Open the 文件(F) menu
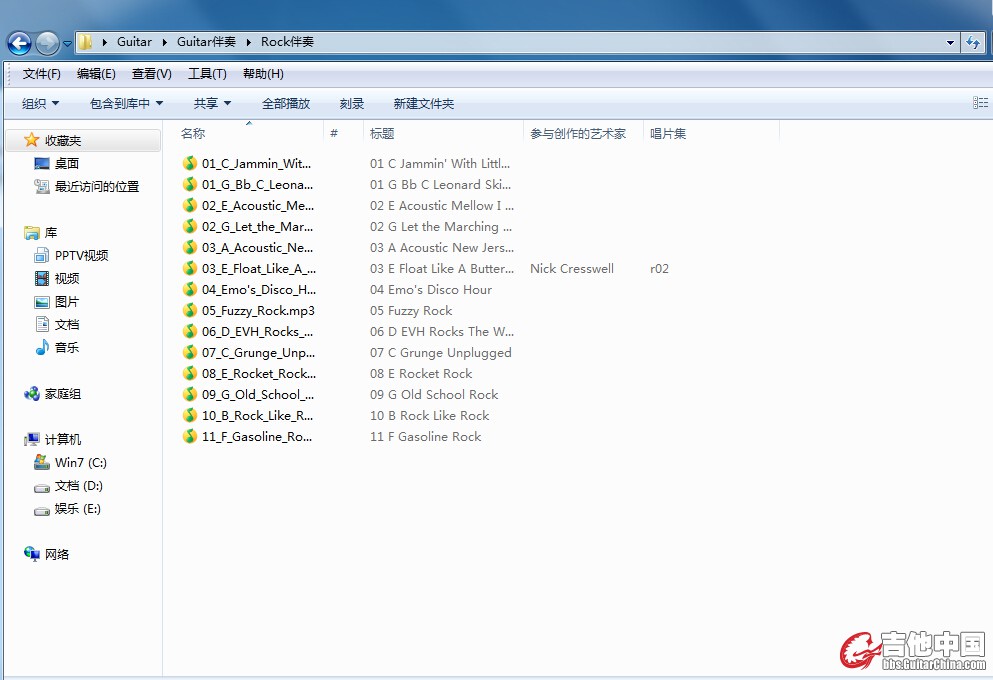The image size is (993, 680). click(41, 73)
